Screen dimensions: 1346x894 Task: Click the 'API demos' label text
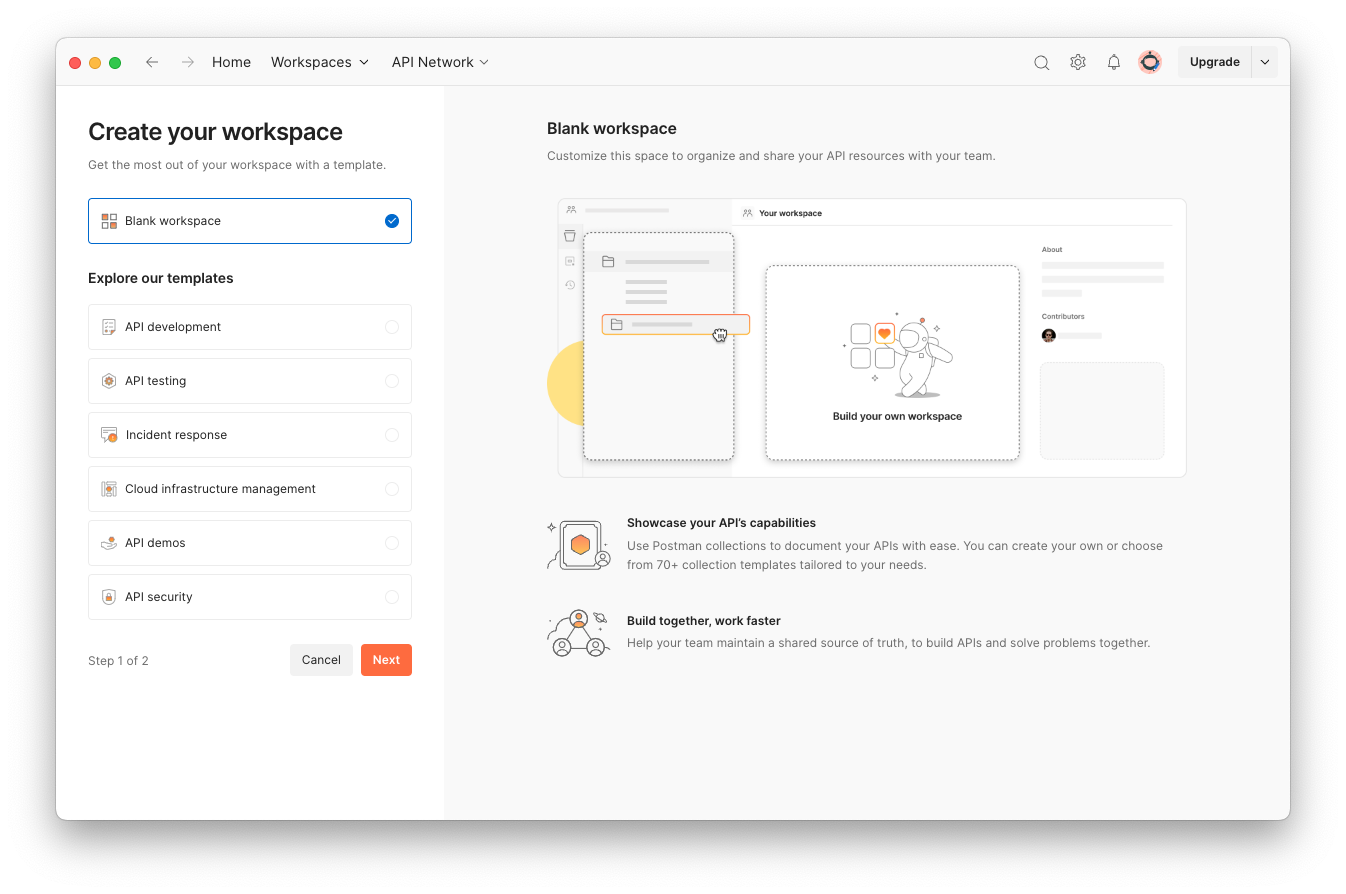click(155, 543)
